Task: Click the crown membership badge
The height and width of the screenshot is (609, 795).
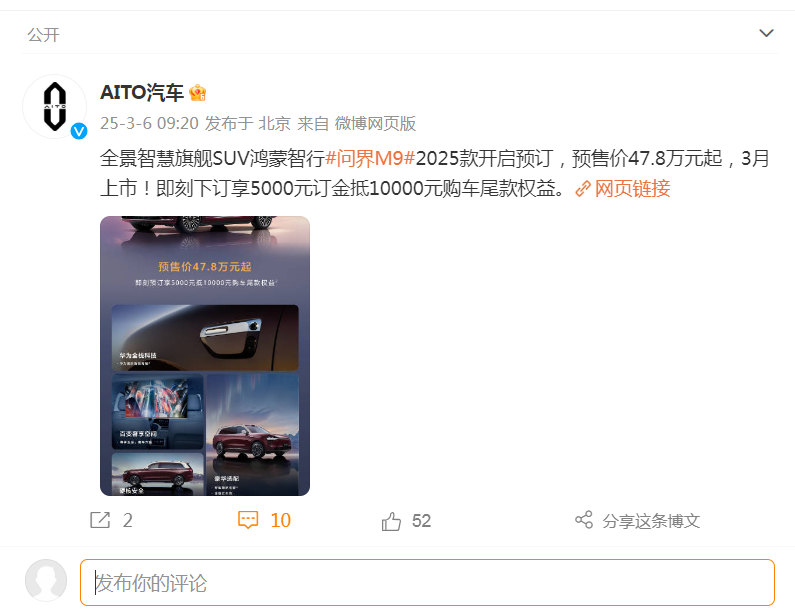Action: [197, 93]
